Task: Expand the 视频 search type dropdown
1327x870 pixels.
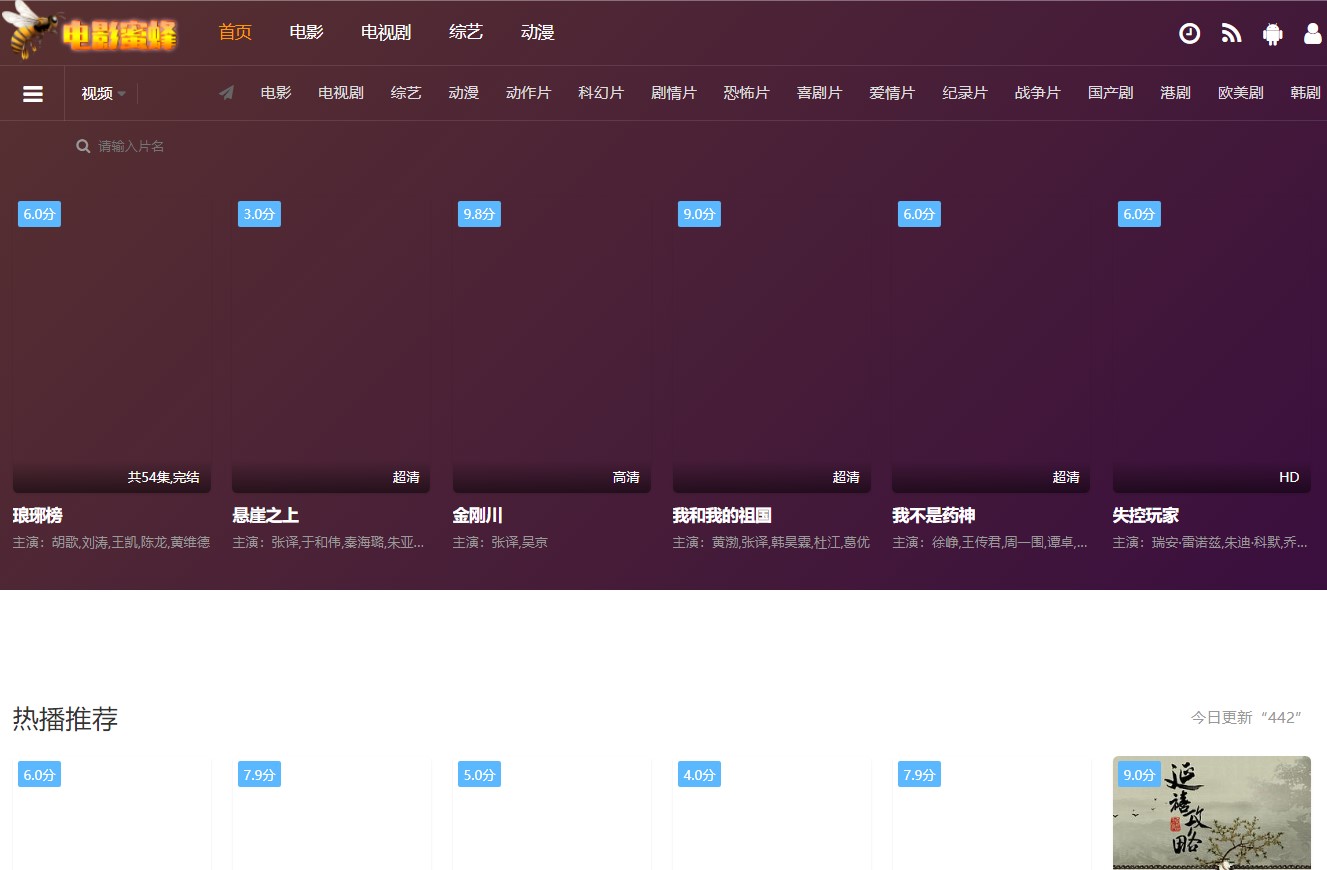Action: tap(103, 94)
